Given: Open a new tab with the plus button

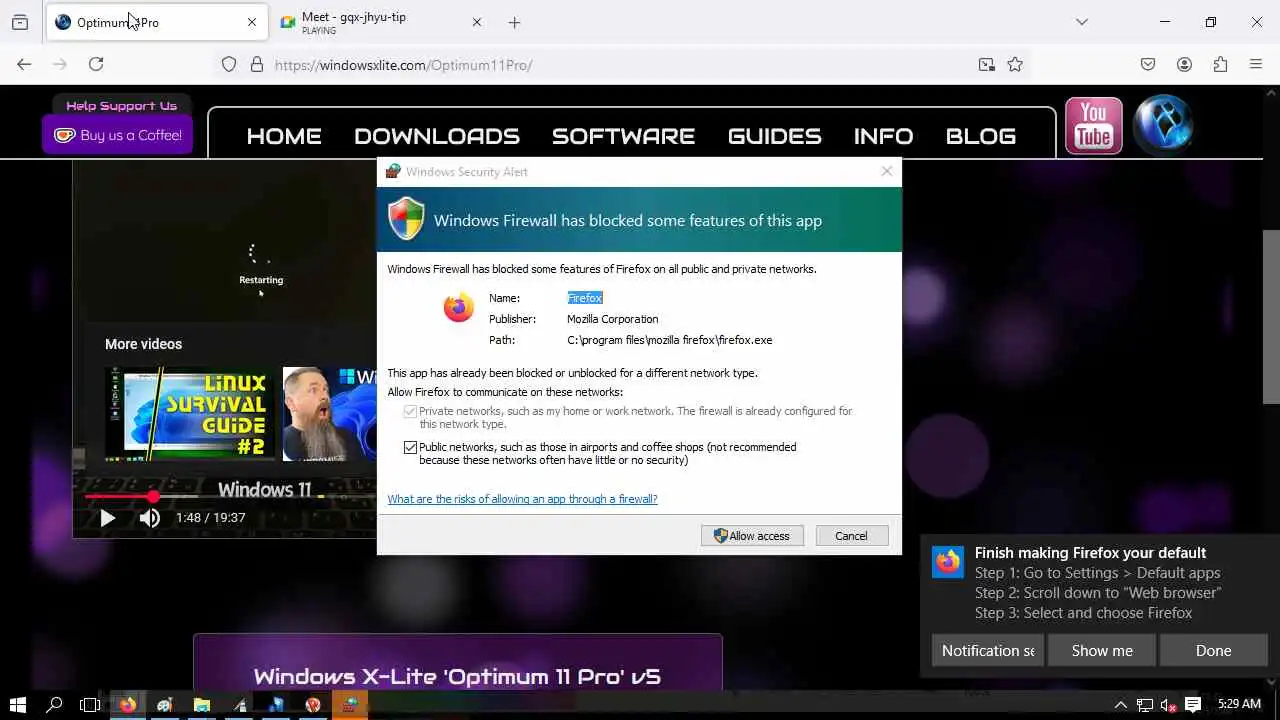Looking at the screenshot, I should [x=514, y=22].
